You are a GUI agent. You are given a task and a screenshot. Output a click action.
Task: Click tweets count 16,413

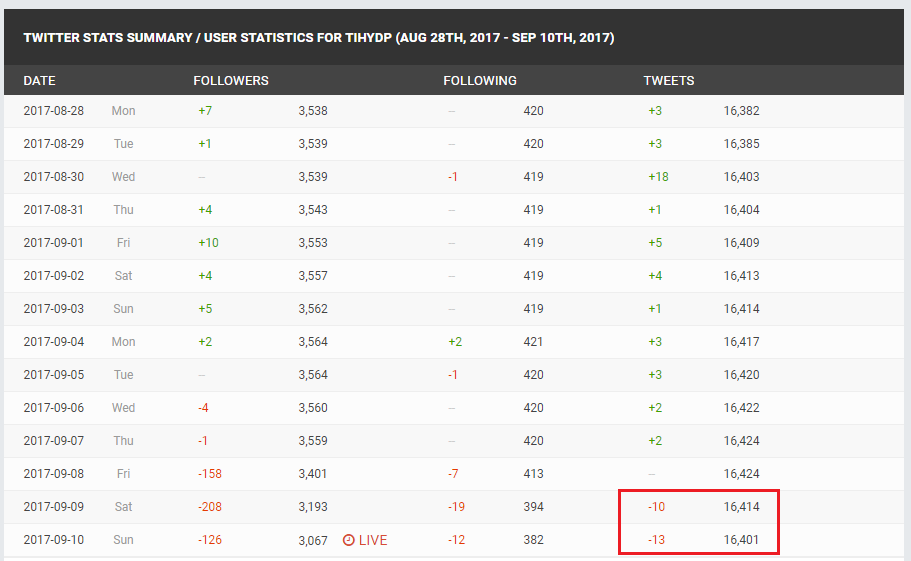click(x=741, y=276)
